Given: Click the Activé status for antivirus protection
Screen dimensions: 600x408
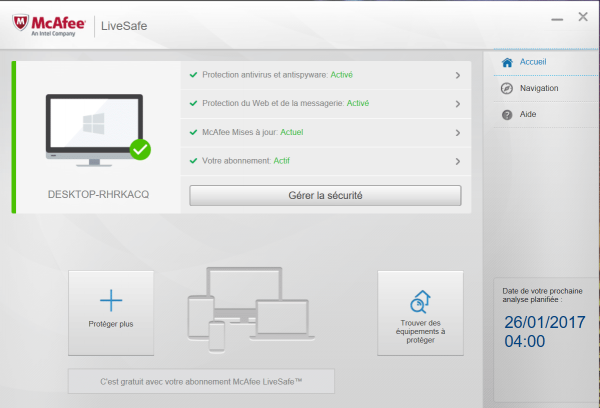Looking at the screenshot, I should (x=342, y=75).
